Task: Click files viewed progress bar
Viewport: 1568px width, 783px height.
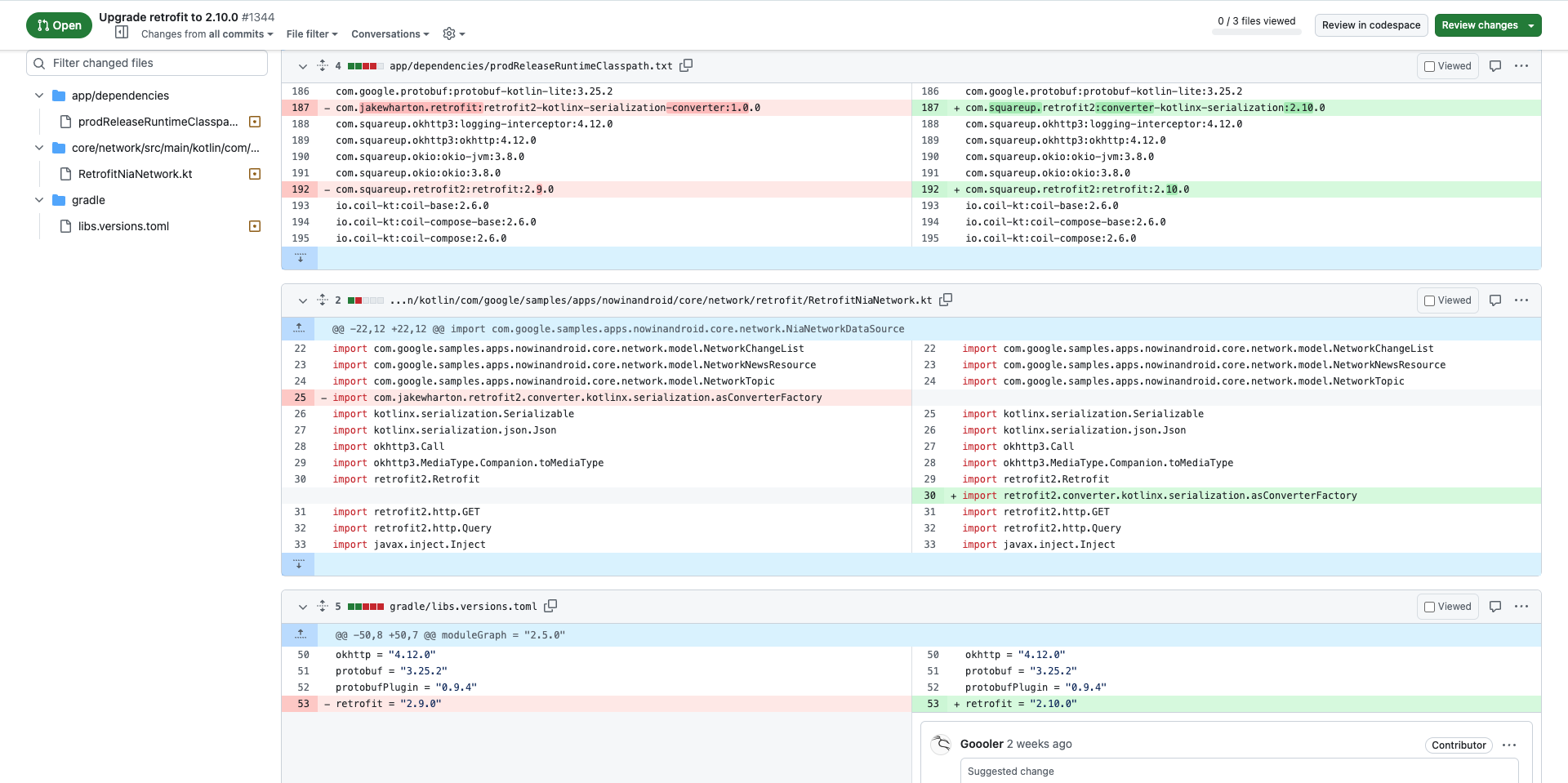Action: tap(1256, 33)
